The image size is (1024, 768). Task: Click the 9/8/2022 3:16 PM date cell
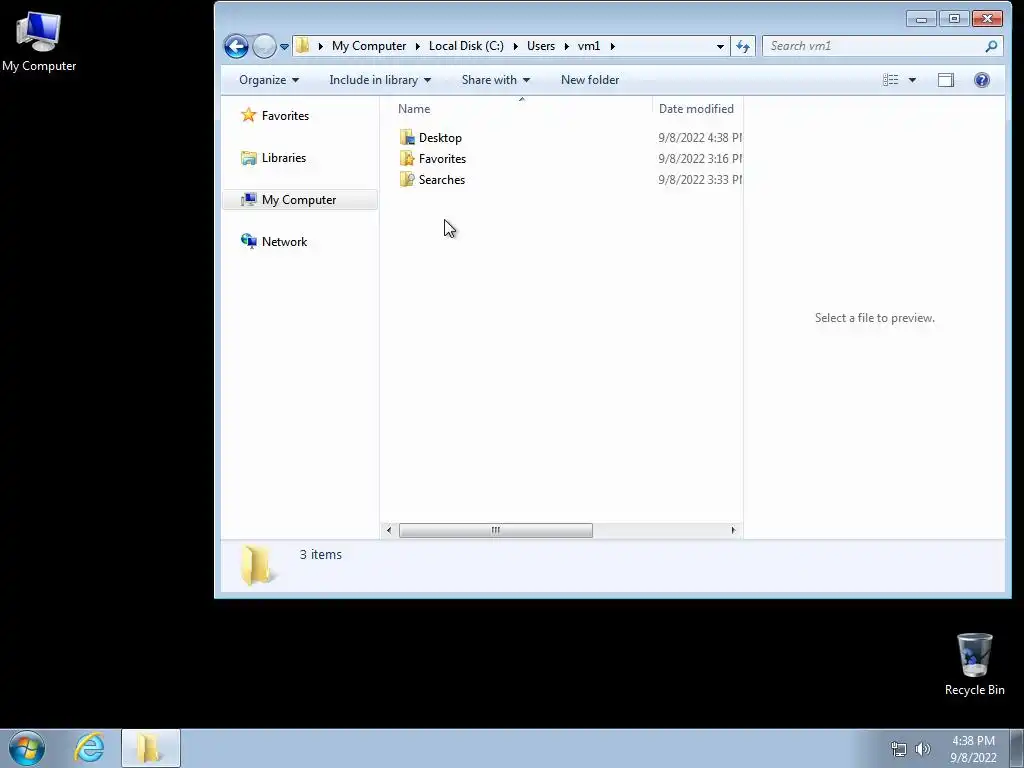(700, 159)
